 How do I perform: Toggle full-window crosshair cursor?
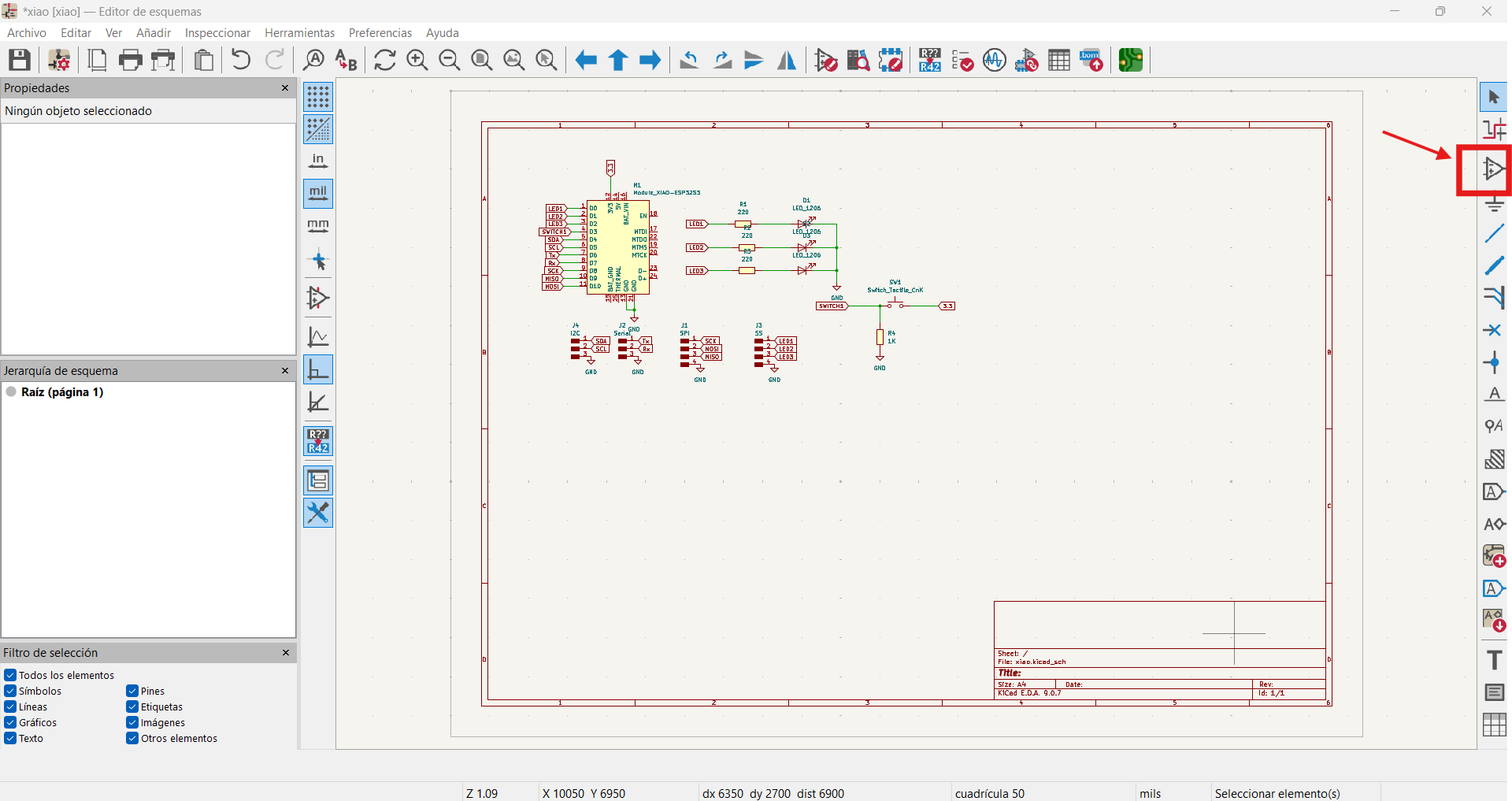(318, 261)
